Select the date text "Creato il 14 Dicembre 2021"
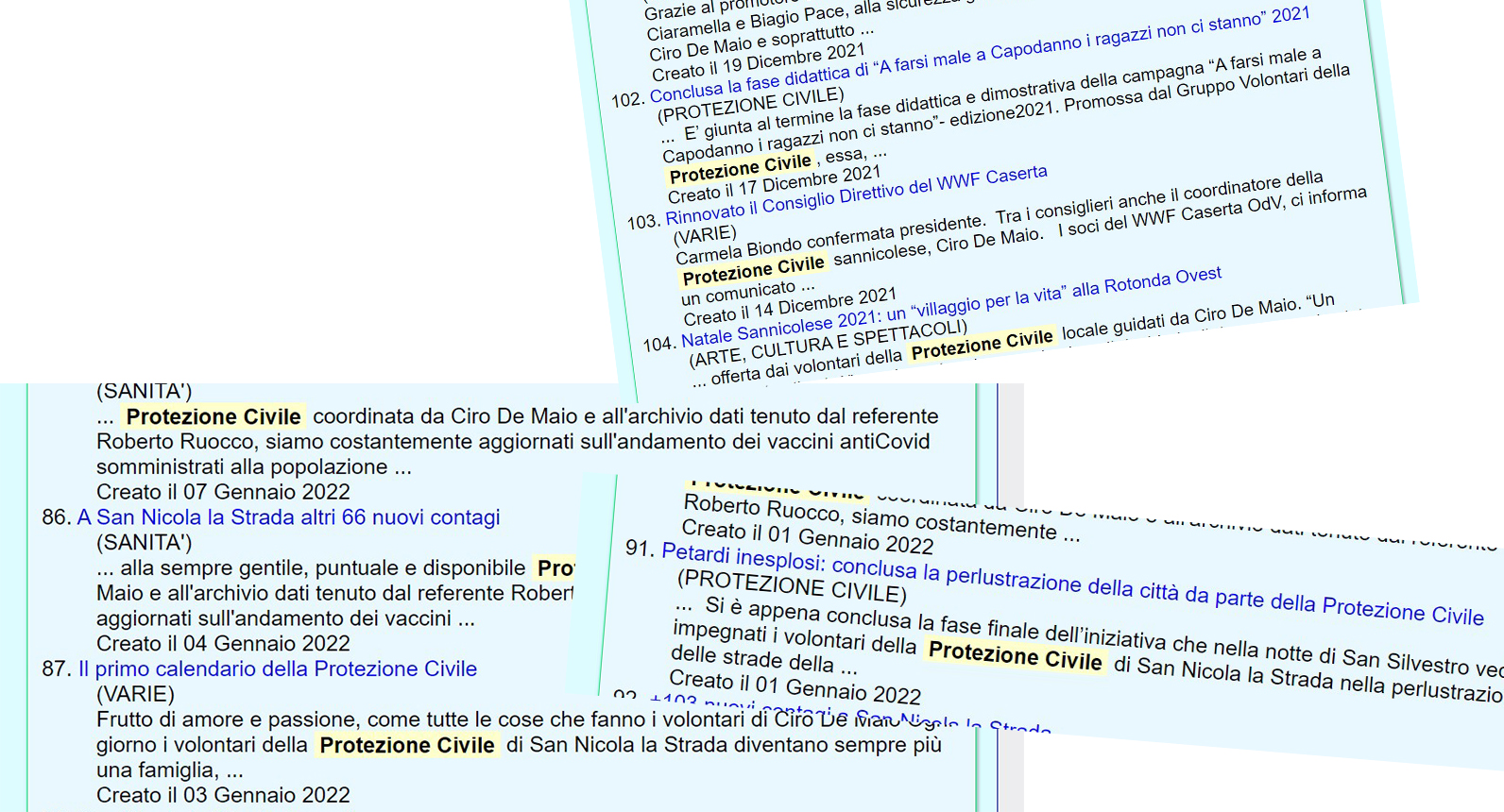The height and width of the screenshot is (812, 1504). (x=790, y=307)
